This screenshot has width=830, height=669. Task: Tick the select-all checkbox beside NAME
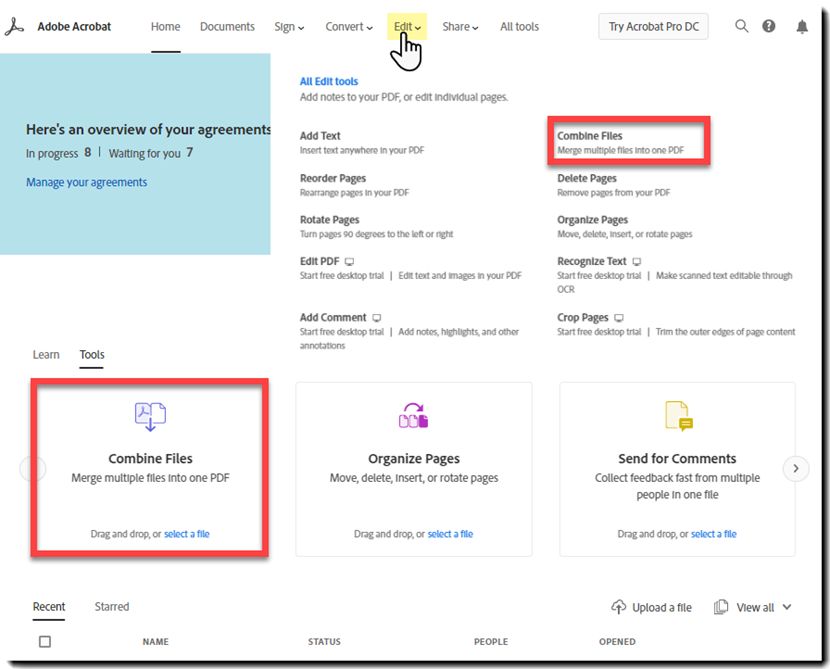coord(45,641)
